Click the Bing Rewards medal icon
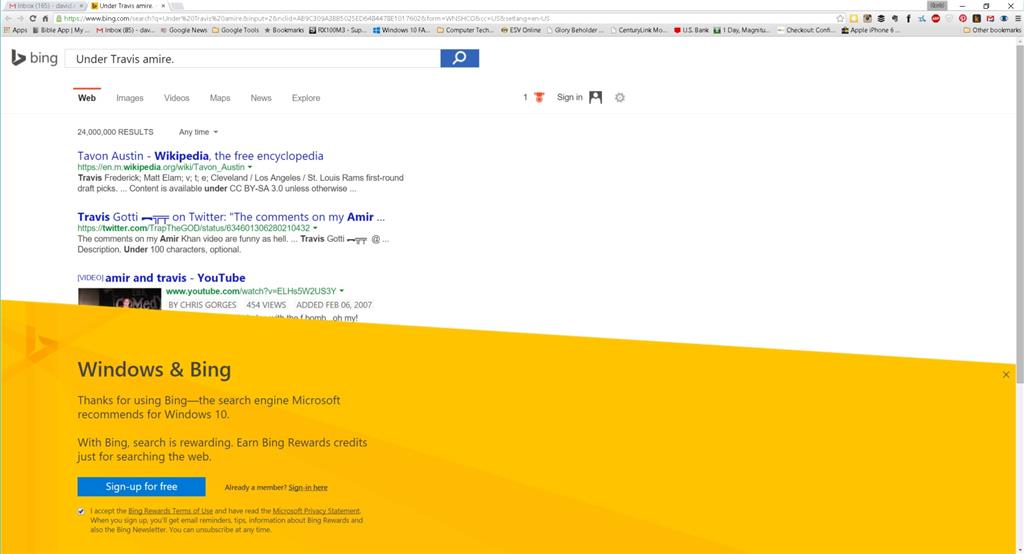1024x554 pixels. pyautogui.click(x=539, y=97)
